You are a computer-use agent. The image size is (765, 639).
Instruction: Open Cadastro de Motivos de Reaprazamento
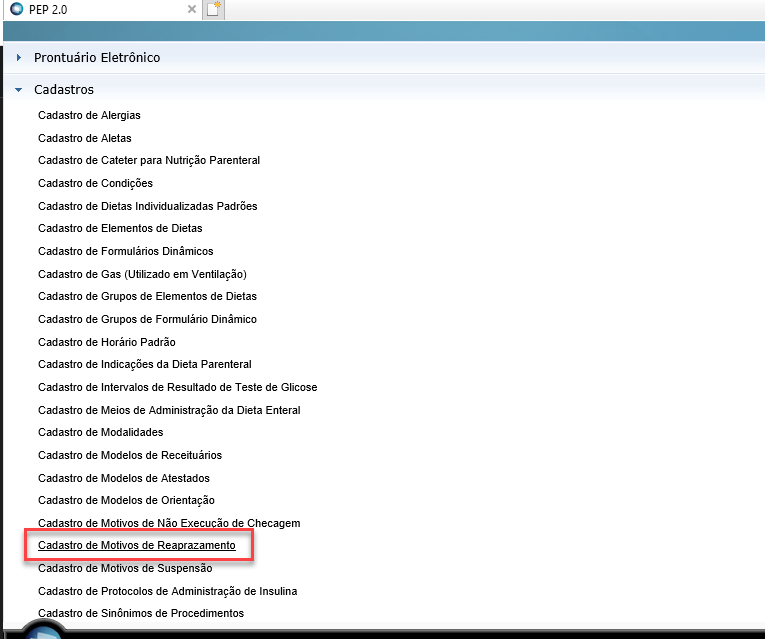pos(137,545)
